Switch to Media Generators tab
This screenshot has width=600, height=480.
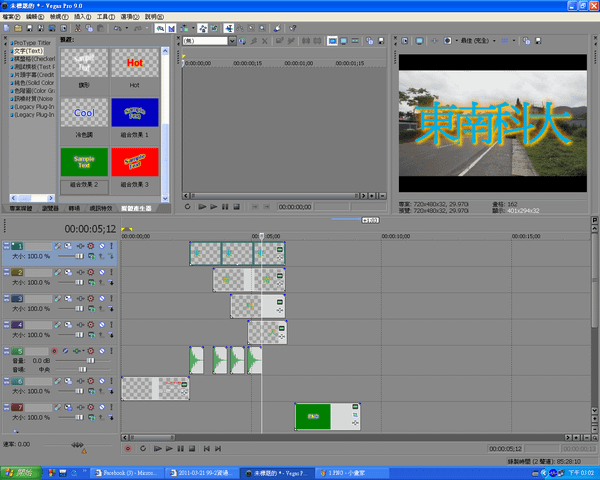pyautogui.click(x=136, y=208)
